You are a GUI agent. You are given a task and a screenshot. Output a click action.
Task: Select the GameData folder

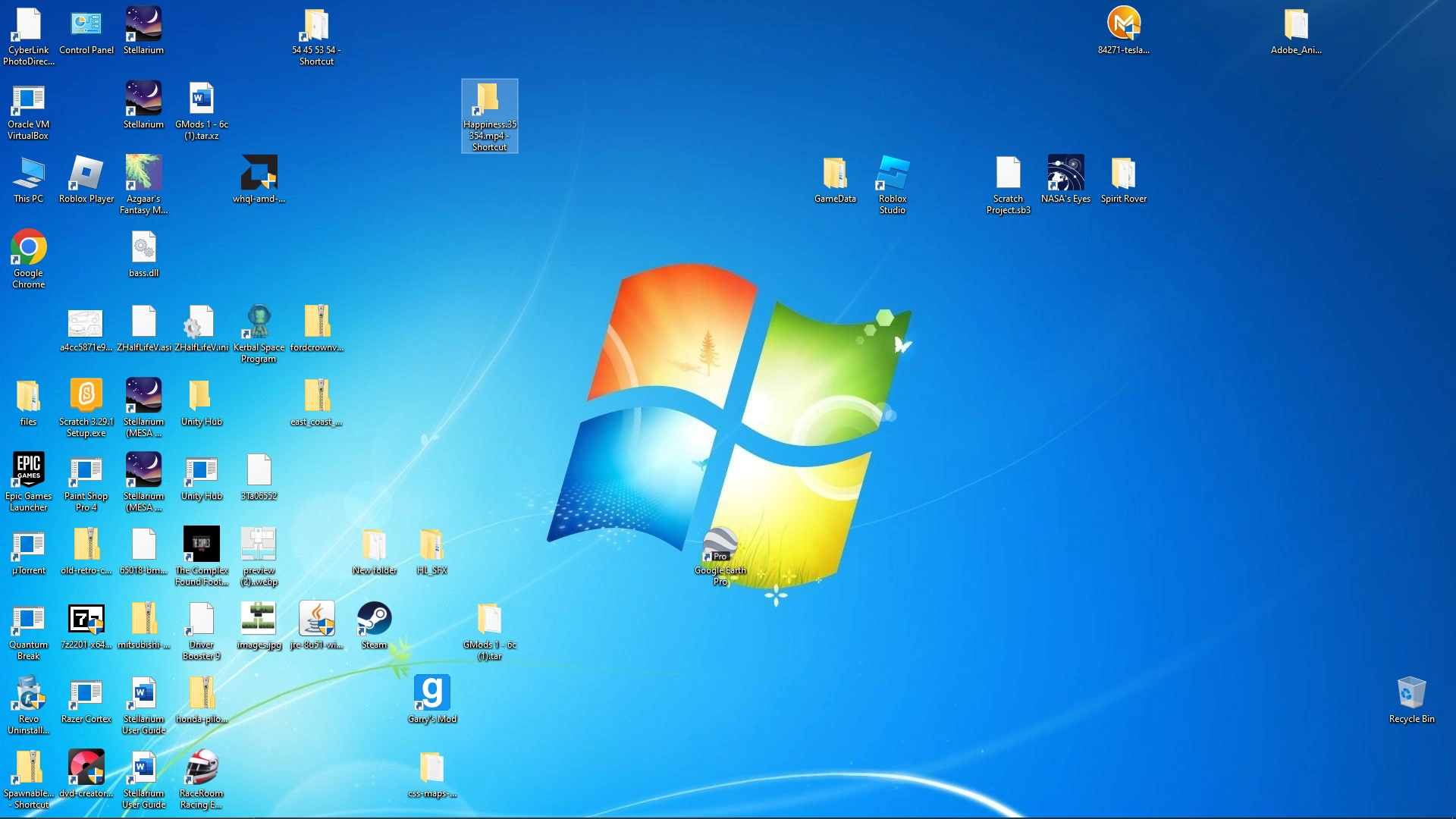pyautogui.click(x=835, y=174)
